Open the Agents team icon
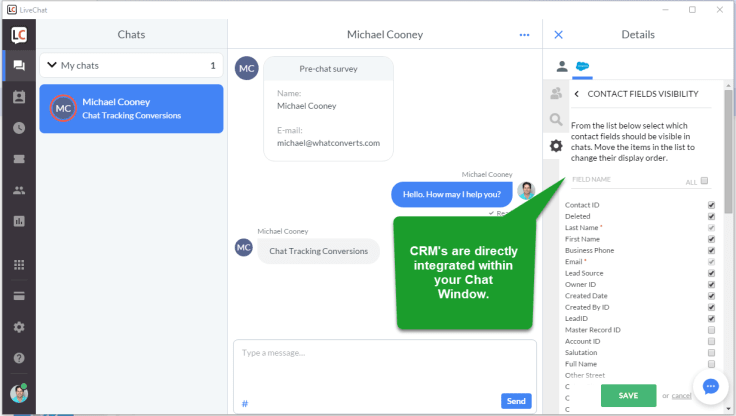736x416 pixels. coord(19,190)
